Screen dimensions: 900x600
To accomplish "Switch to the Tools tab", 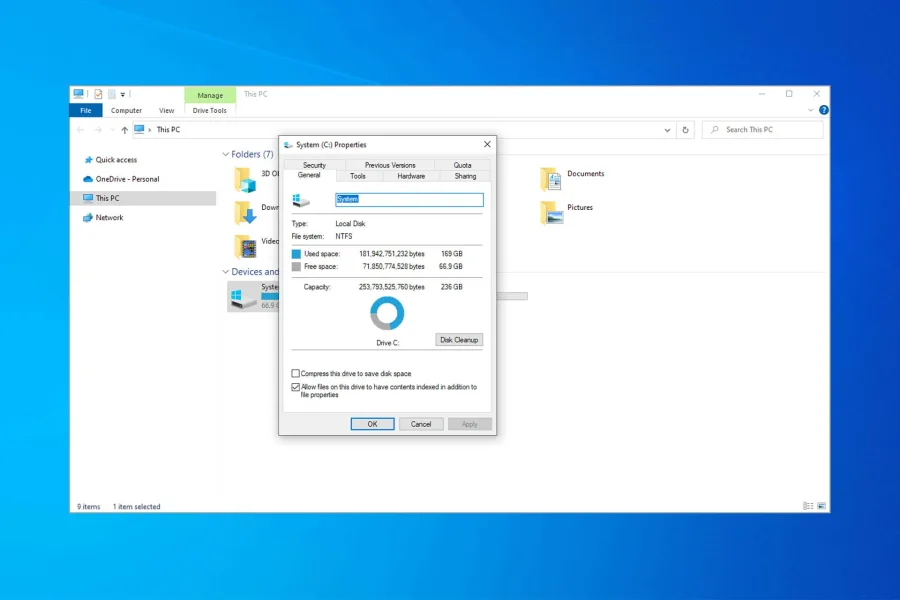I will pos(358,174).
